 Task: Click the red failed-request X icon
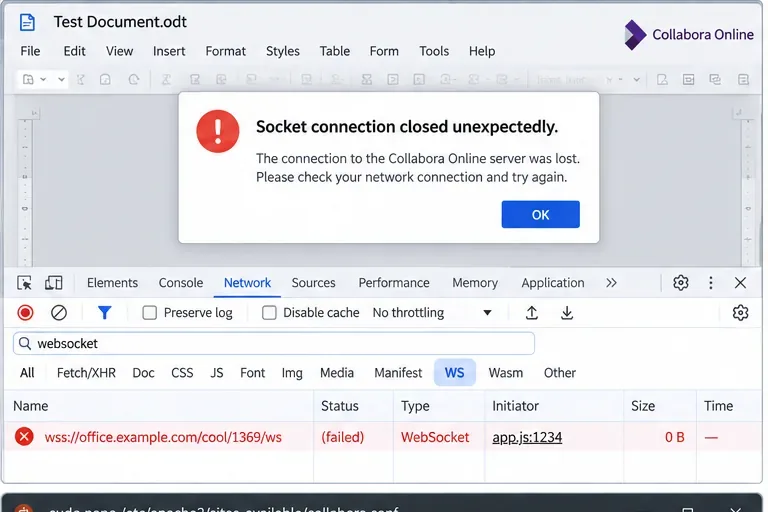(24, 437)
